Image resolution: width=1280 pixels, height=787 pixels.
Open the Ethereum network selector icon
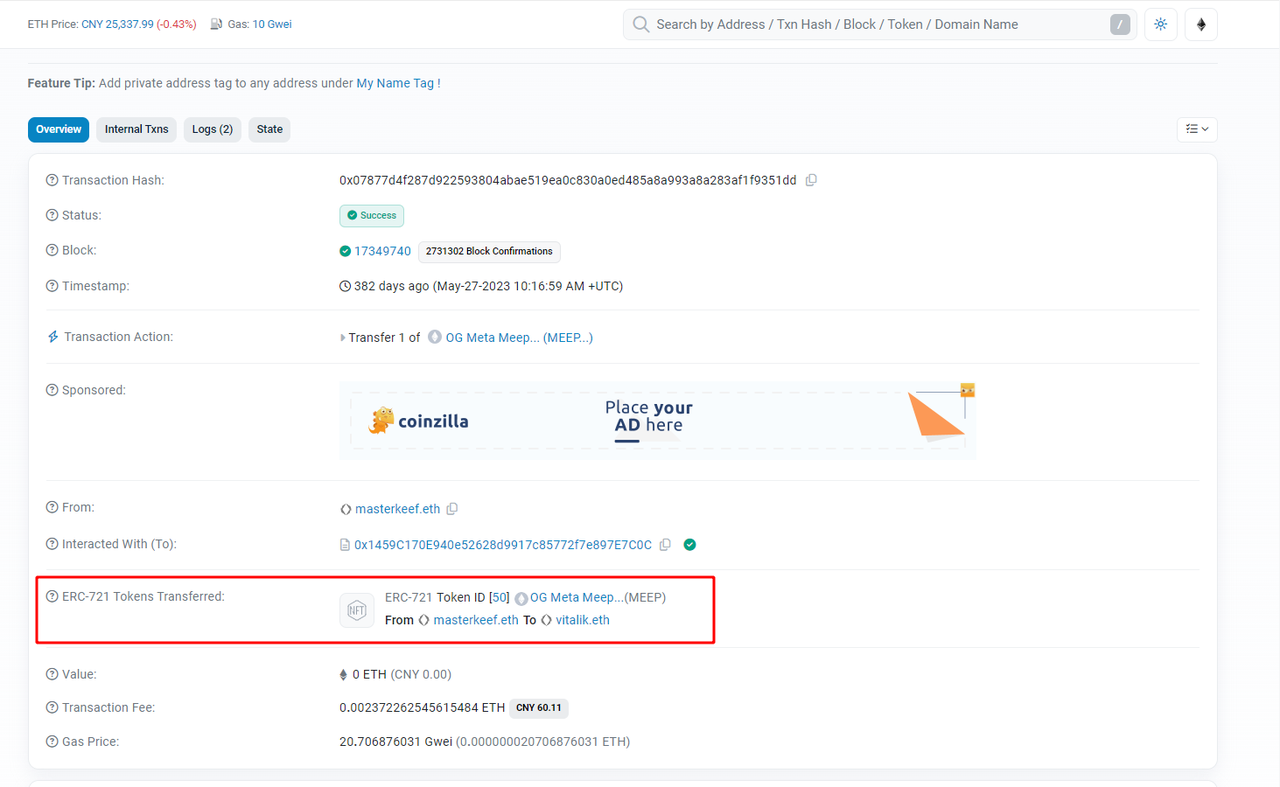pyautogui.click(x=1201, y=24)
